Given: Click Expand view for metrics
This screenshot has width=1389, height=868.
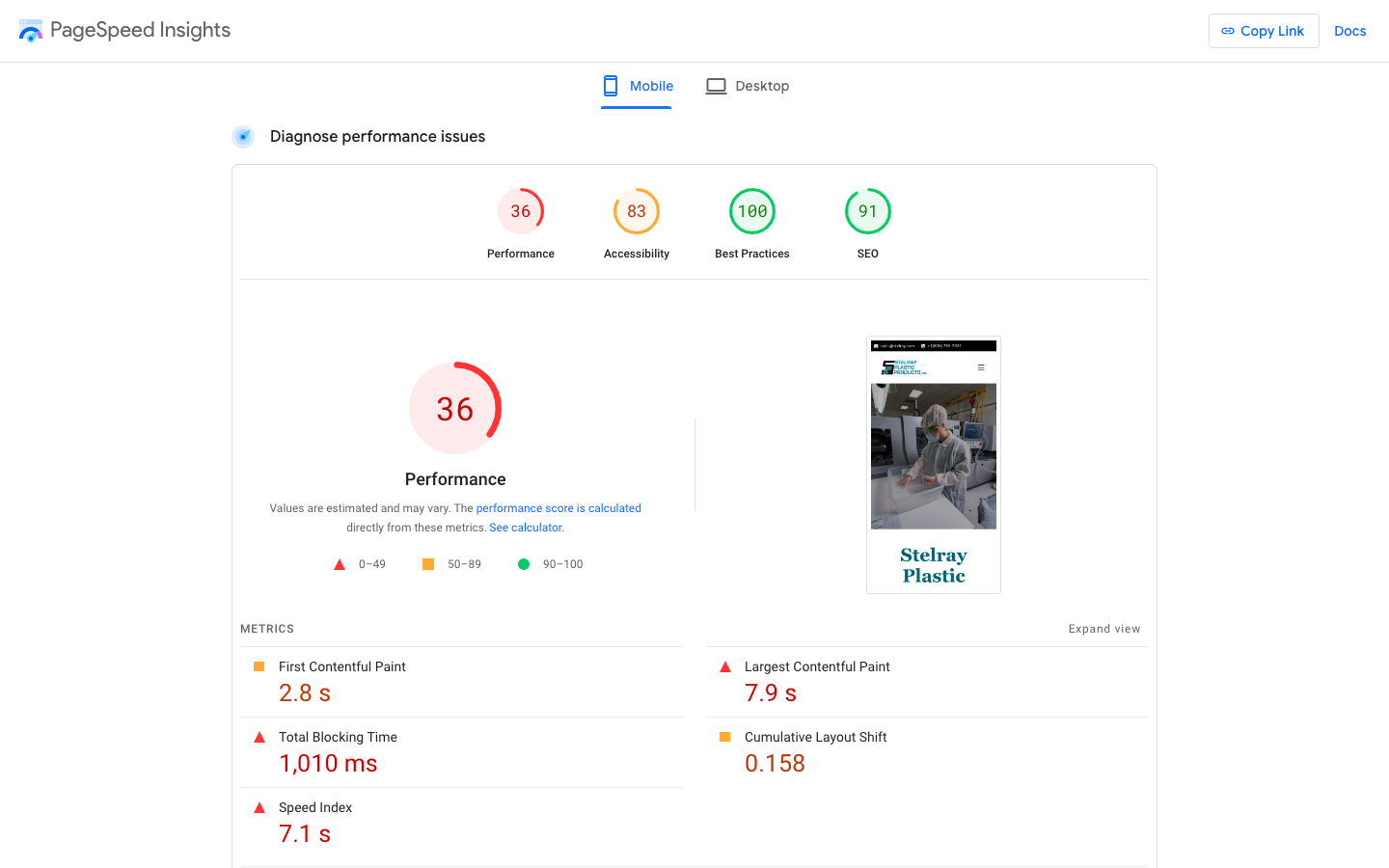Looking at the screenshot, I should tap(1104, 629).
